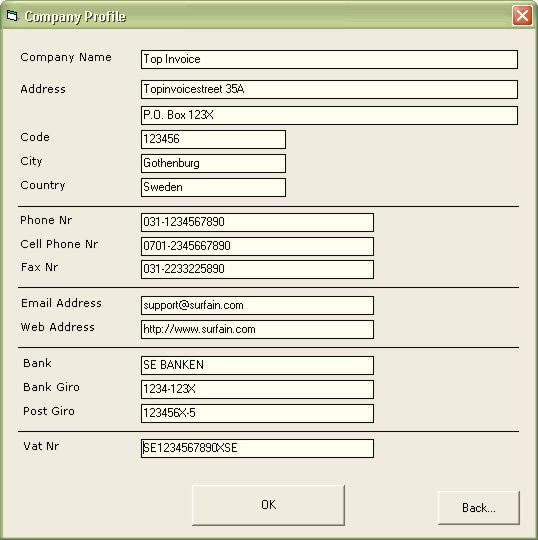Click the Email Address field

click(x=257, y=305)
